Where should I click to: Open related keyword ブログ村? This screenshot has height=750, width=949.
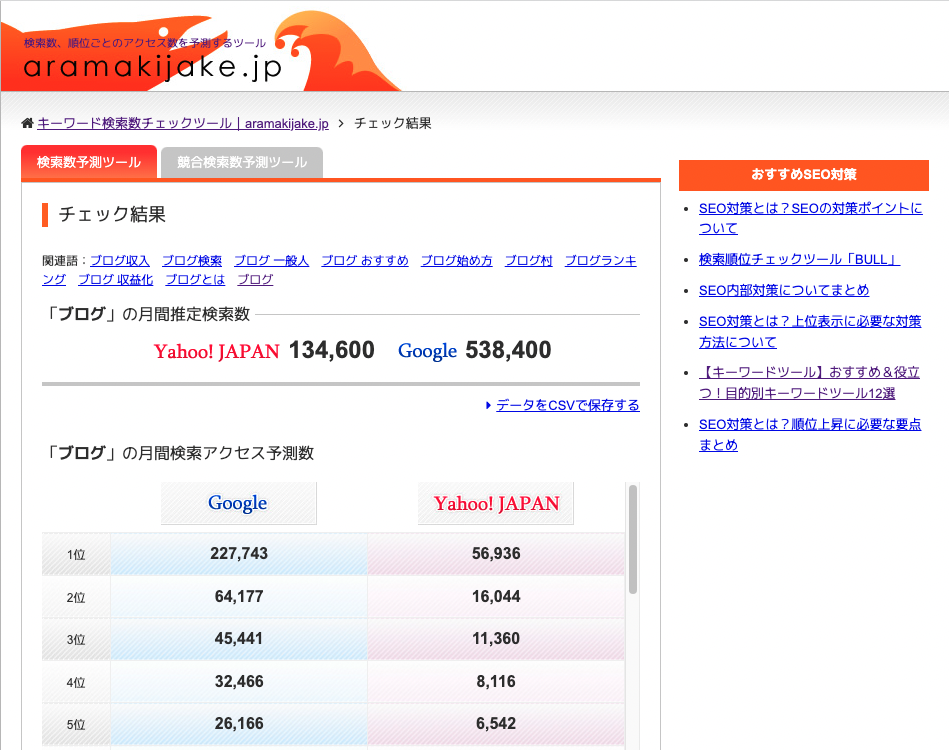pos(528,261)
